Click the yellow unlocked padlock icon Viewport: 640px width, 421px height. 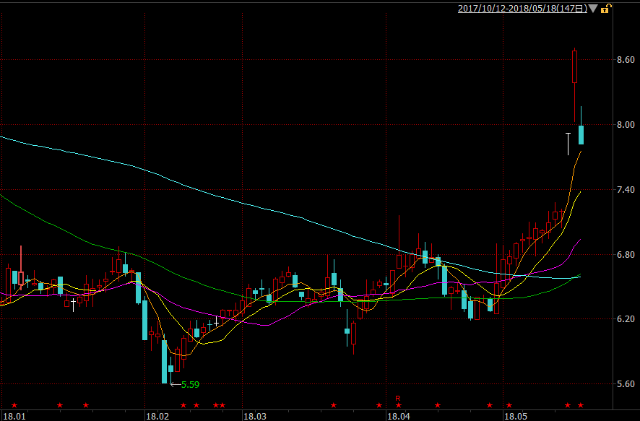pyautogui.click(x=606, y=8)
